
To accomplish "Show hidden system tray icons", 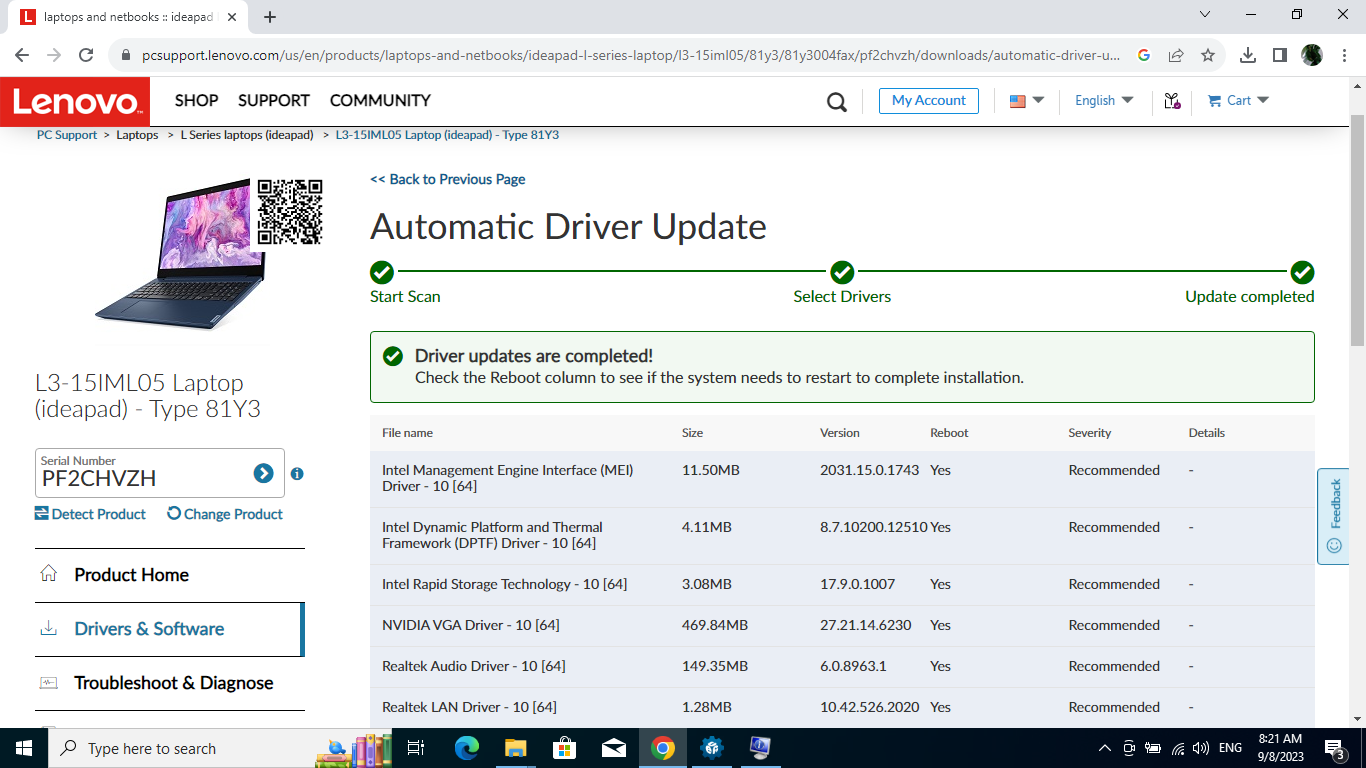I will 1105,748.
